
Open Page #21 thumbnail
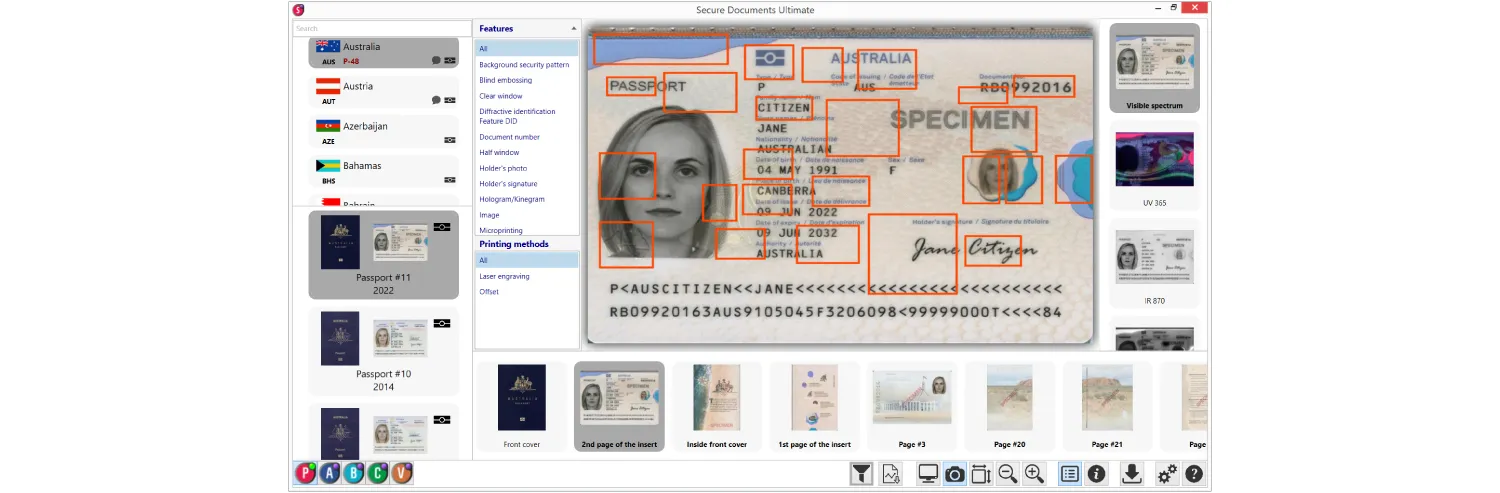[x=1108, y=406]
